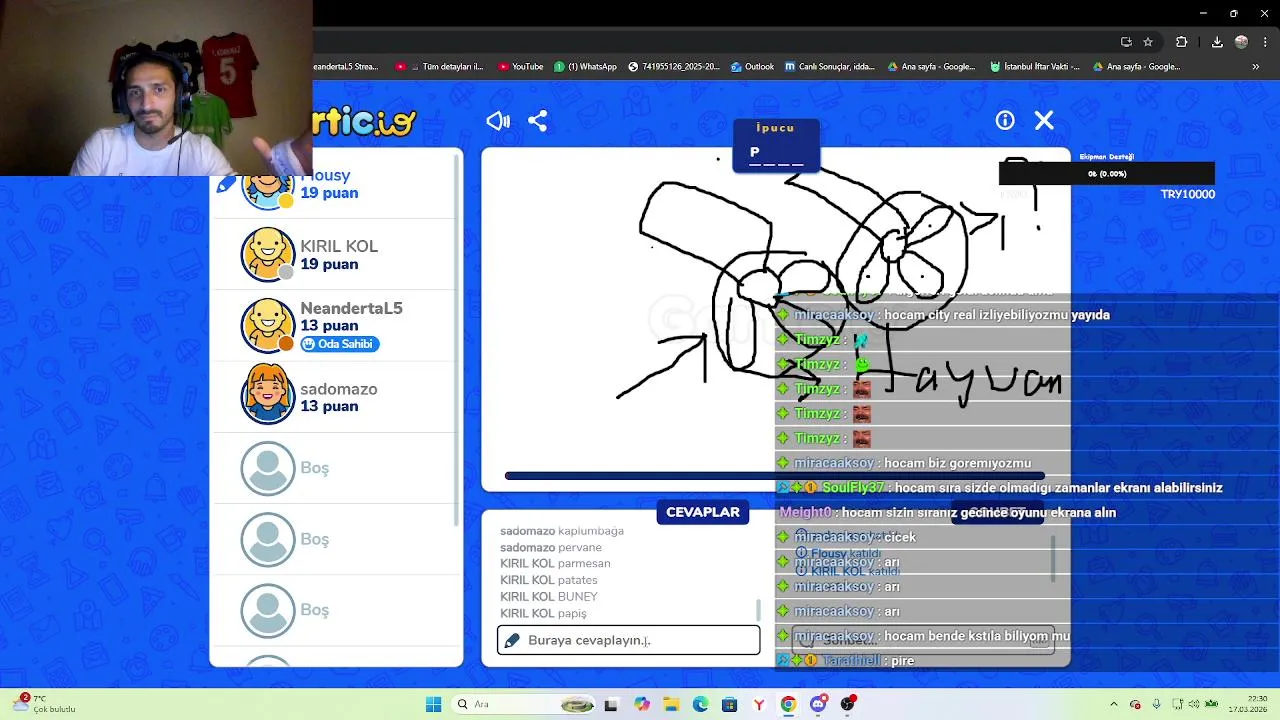Mute the game sound speaker icon
The height and width of the screenshot is (720, 1280).
[498, 121]
